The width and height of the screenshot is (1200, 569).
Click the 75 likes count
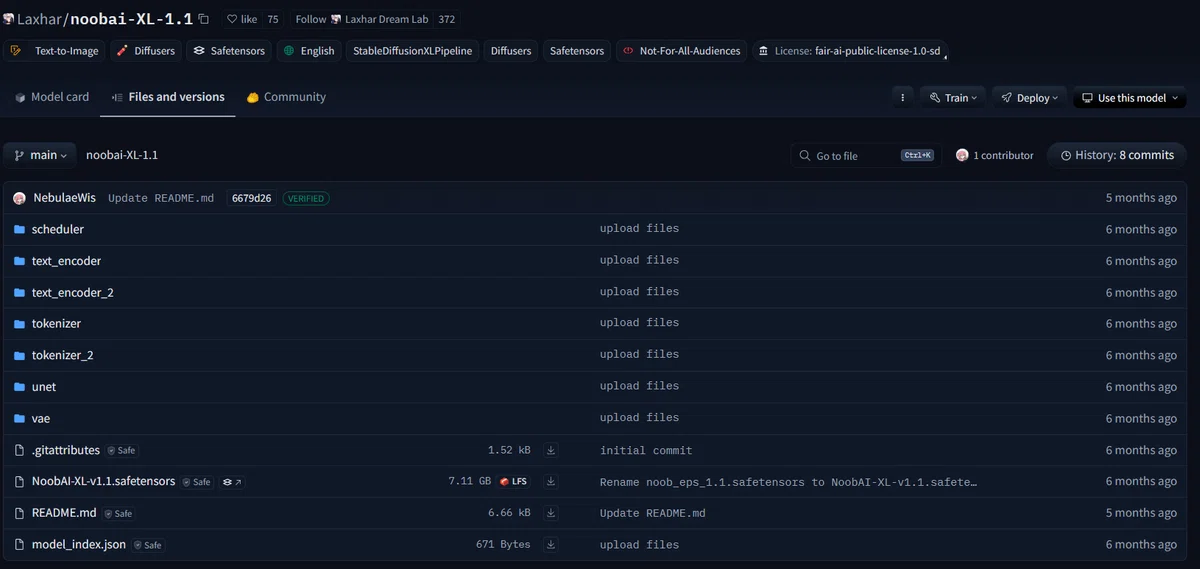[273, 19]
